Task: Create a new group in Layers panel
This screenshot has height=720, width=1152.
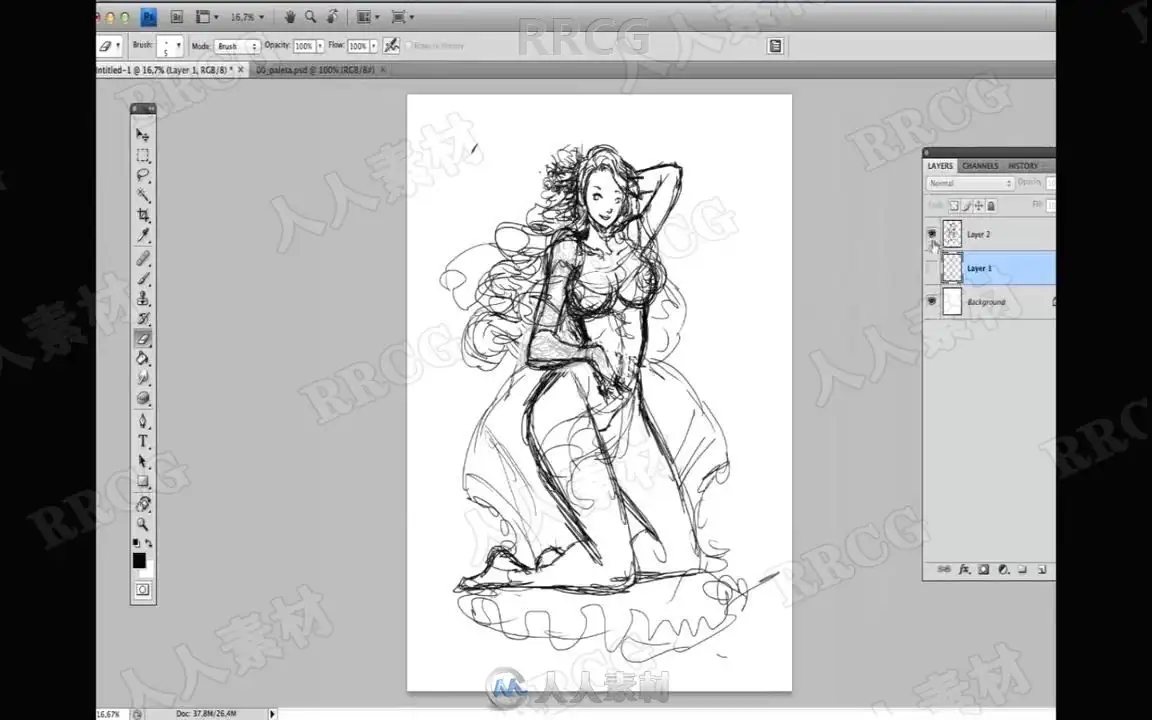Action: click(x=1022, y=569)
